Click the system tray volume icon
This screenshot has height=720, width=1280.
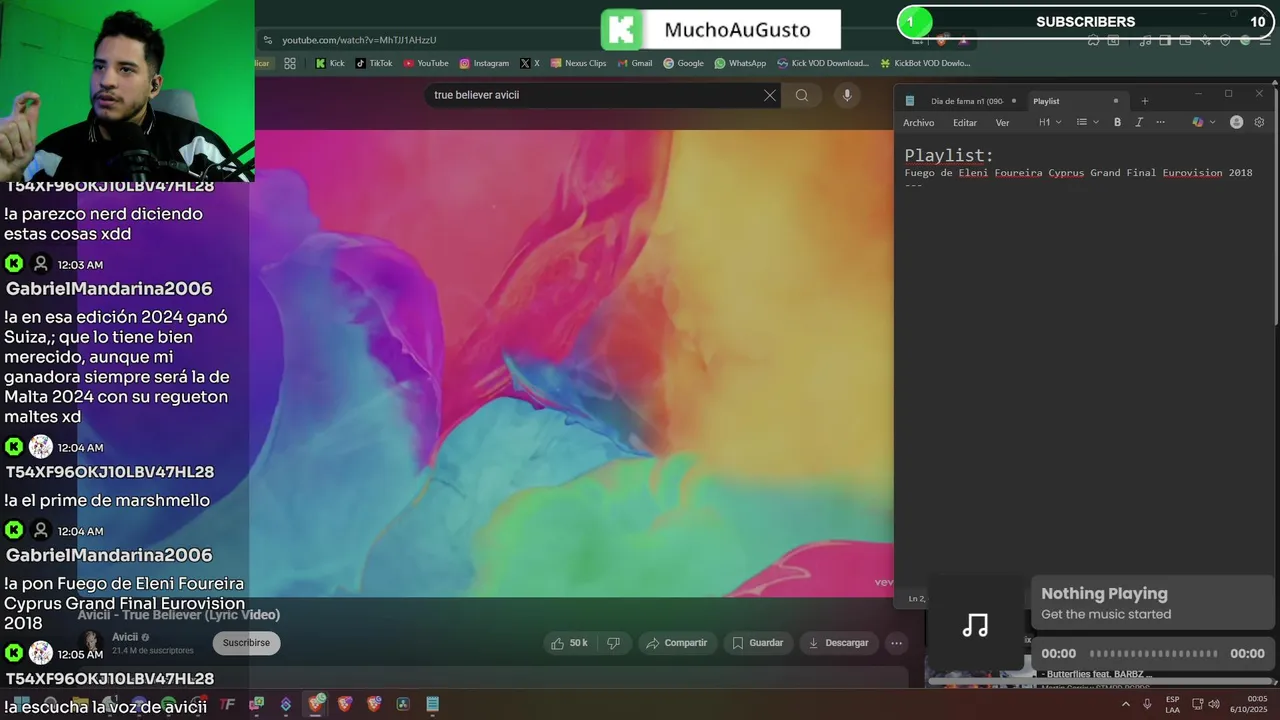point(1216,704)
